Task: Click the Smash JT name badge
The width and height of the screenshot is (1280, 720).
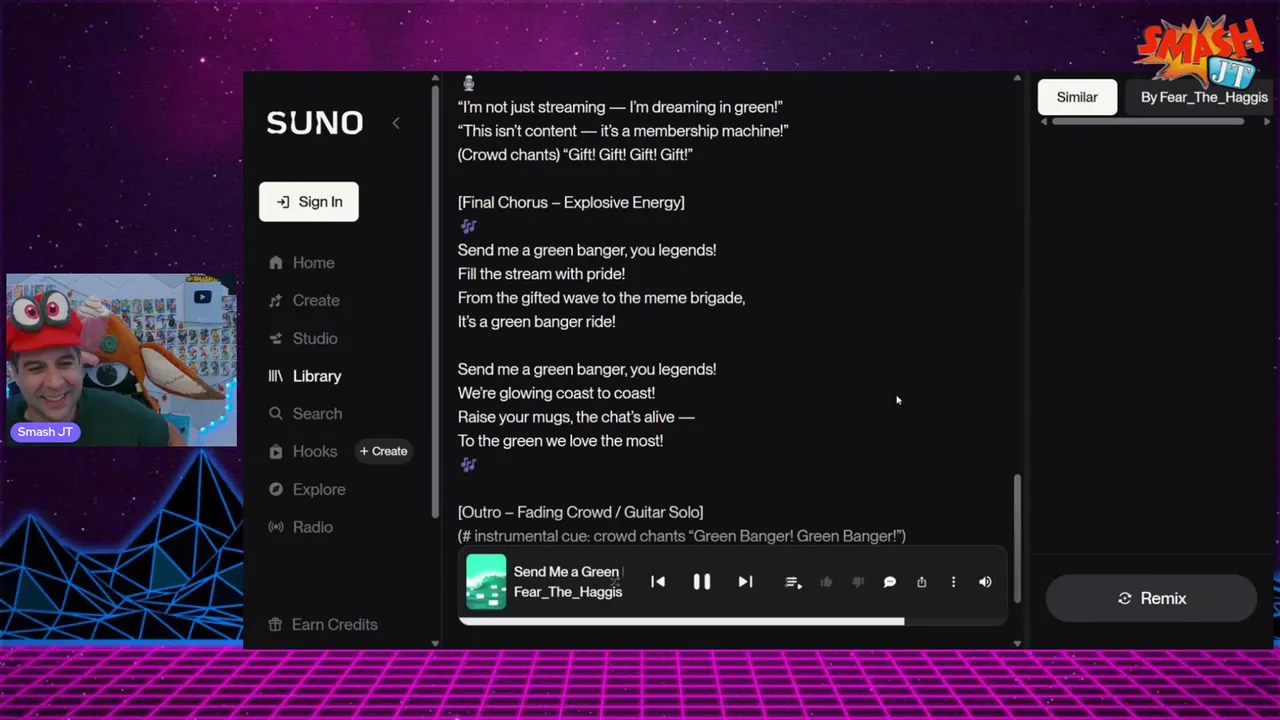Action: 45,432
